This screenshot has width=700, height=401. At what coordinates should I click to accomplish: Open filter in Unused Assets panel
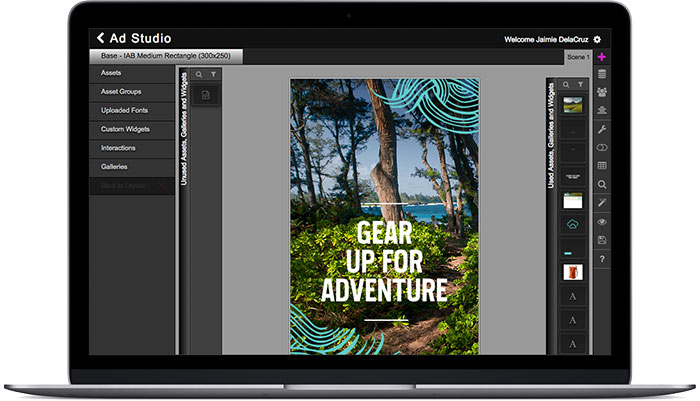[x=213, y=74]
